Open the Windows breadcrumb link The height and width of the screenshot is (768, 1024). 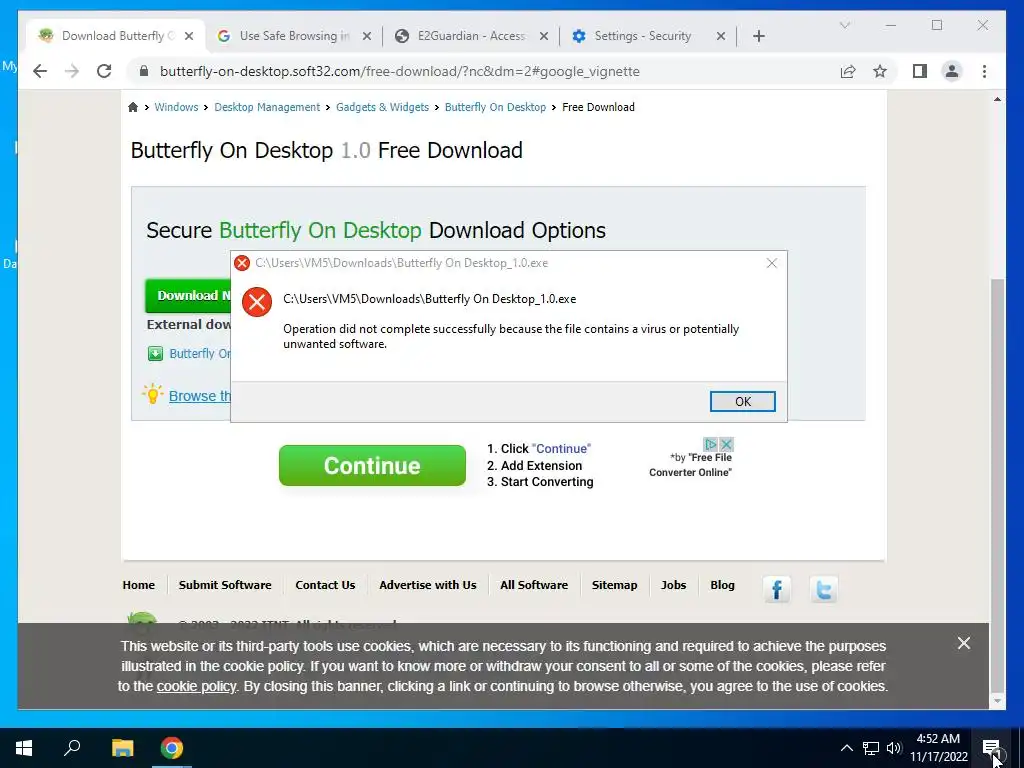click(x=176, y=107)
